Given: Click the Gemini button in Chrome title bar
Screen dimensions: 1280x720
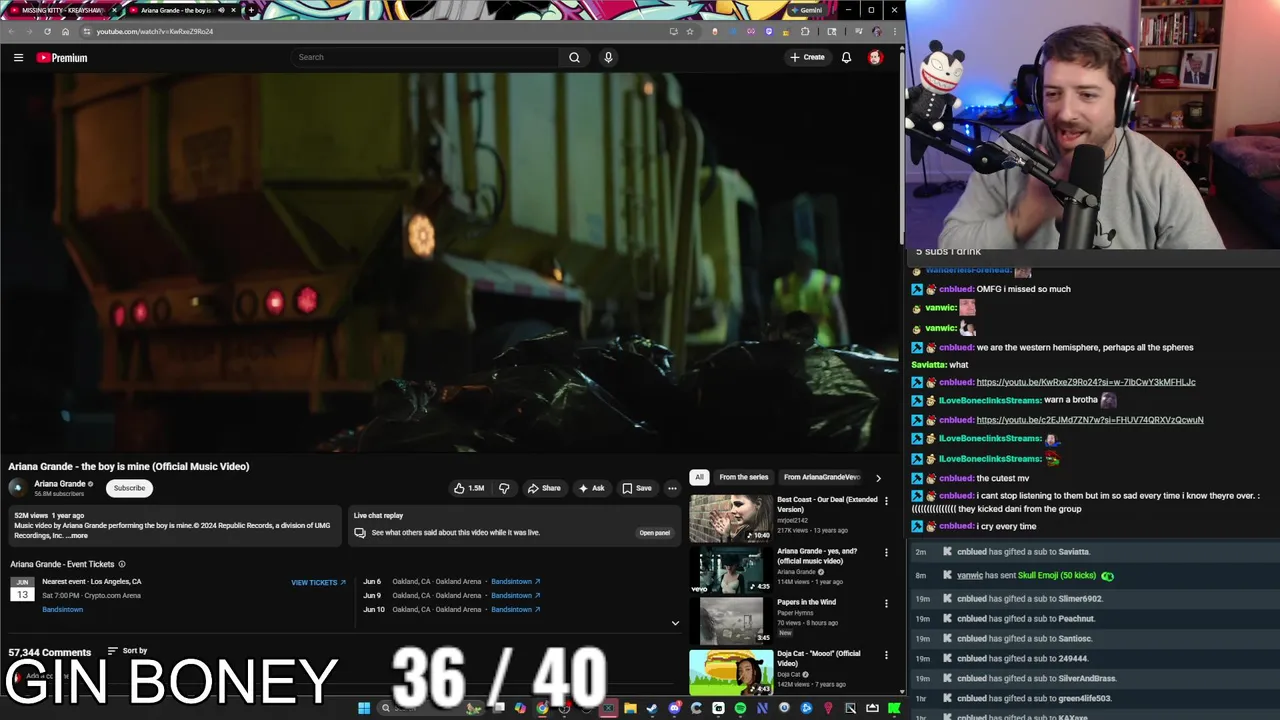Looking at the screenshot, I should pyautogui.click(x=807, y=10).
